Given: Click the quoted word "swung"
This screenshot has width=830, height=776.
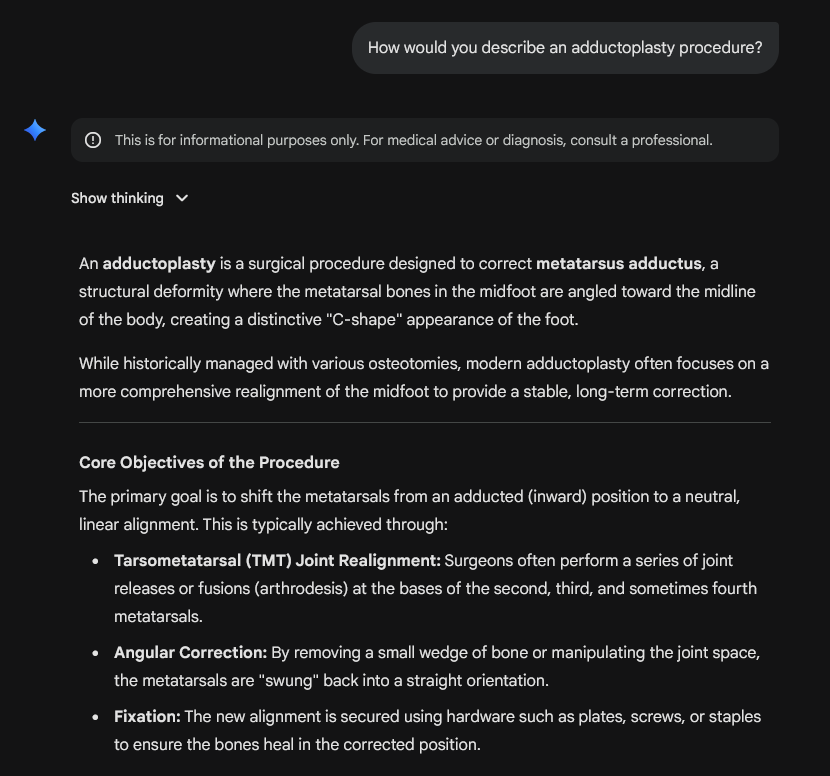Looking at the screenshot, I should (288, 681).
